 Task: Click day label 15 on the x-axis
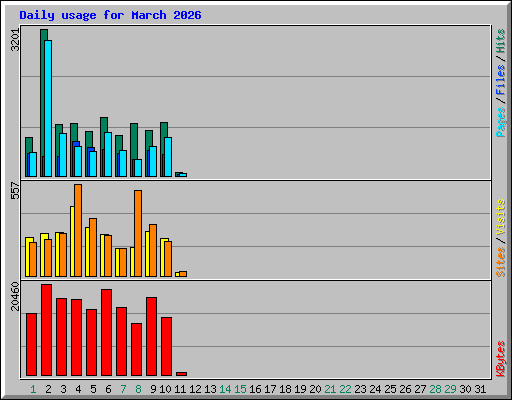(x=240, y=389)
